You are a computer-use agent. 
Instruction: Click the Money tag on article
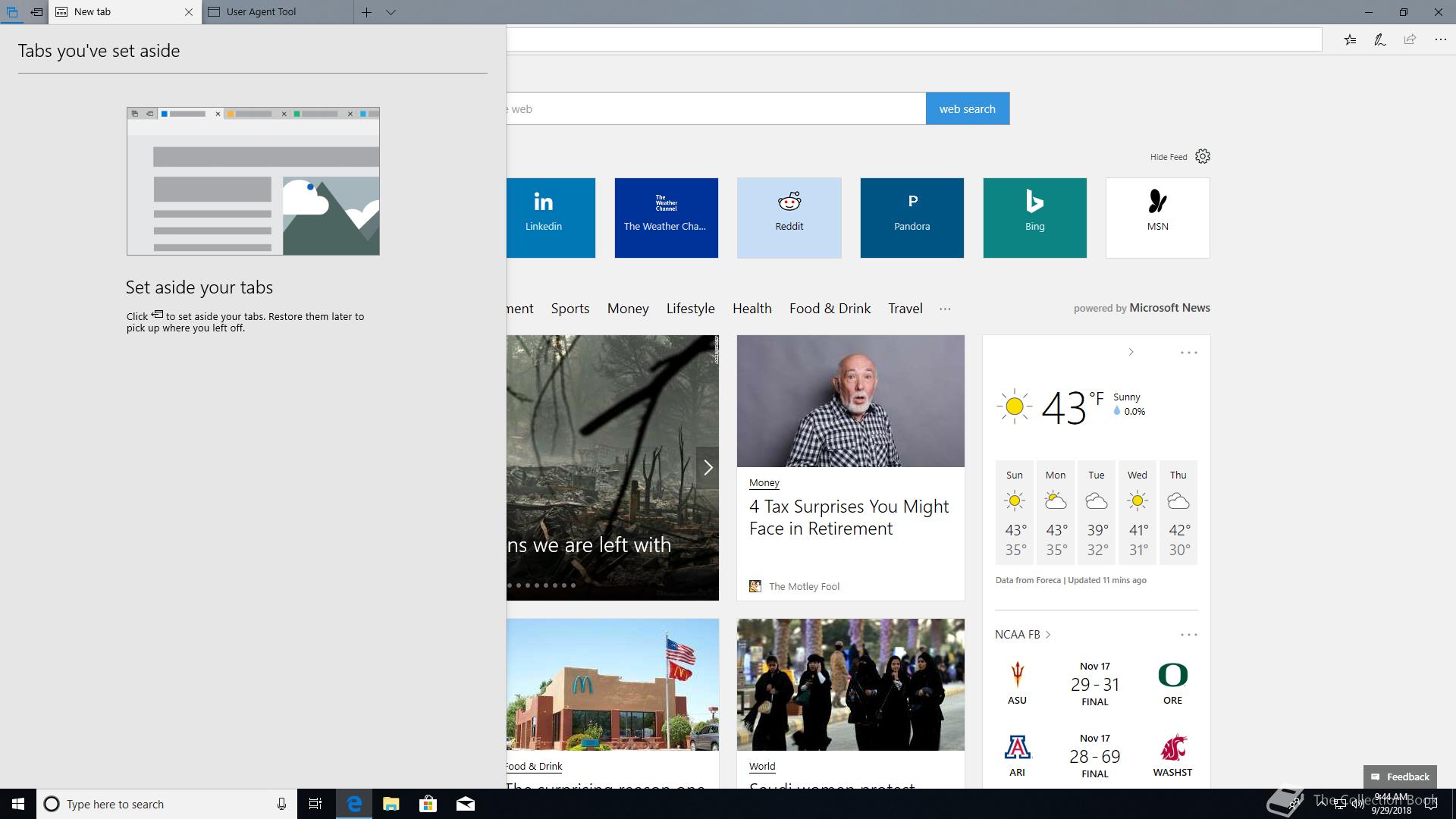764,482
